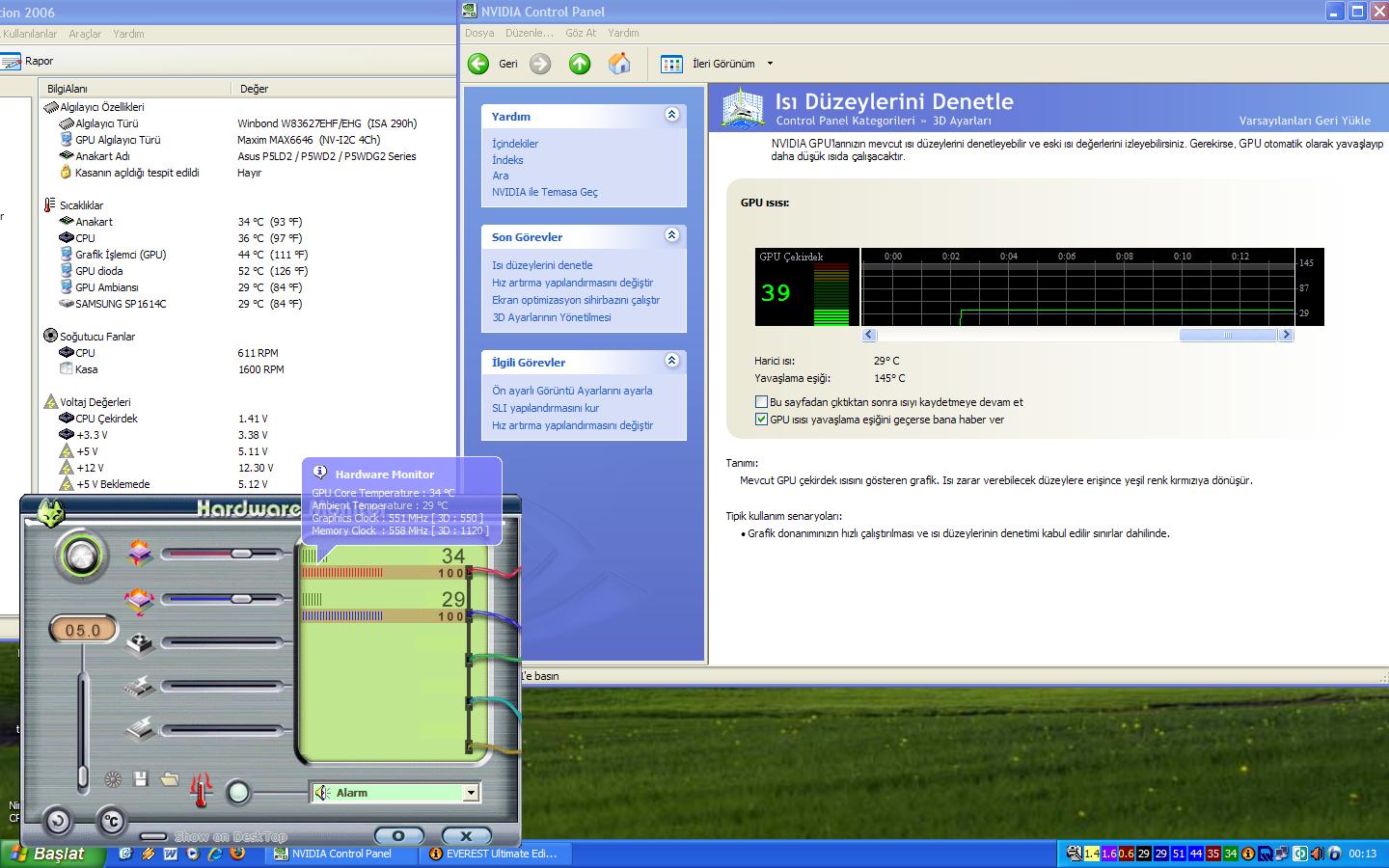Select the CPU Çekirdek voltage row
Image resolution: width=1389 pixels, height=868 pixels.
click(x=249, y=419)
